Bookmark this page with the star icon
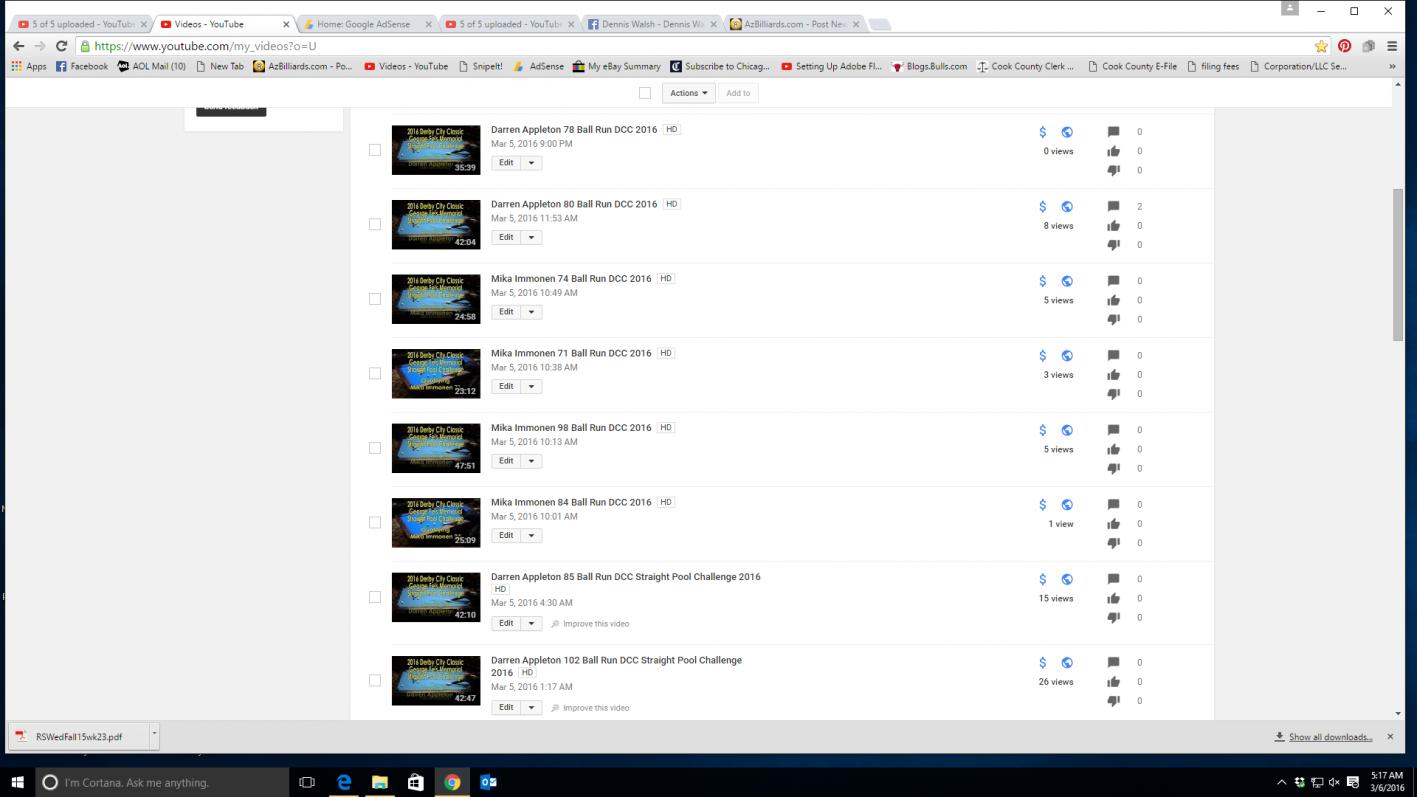The width and height of the screenshot is (1417, 797). point(1321,46)
